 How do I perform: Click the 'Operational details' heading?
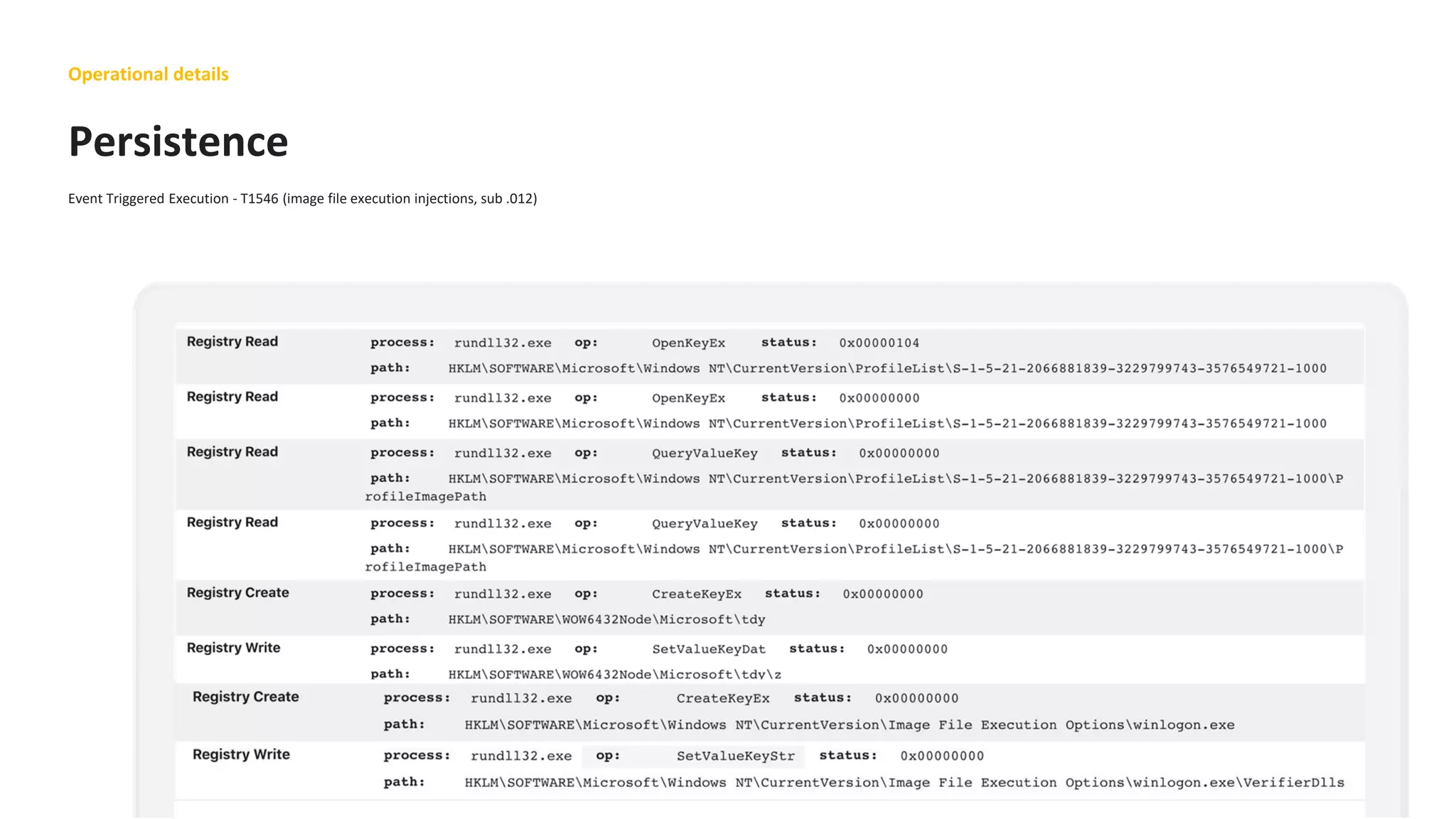[x=148, y=74]
